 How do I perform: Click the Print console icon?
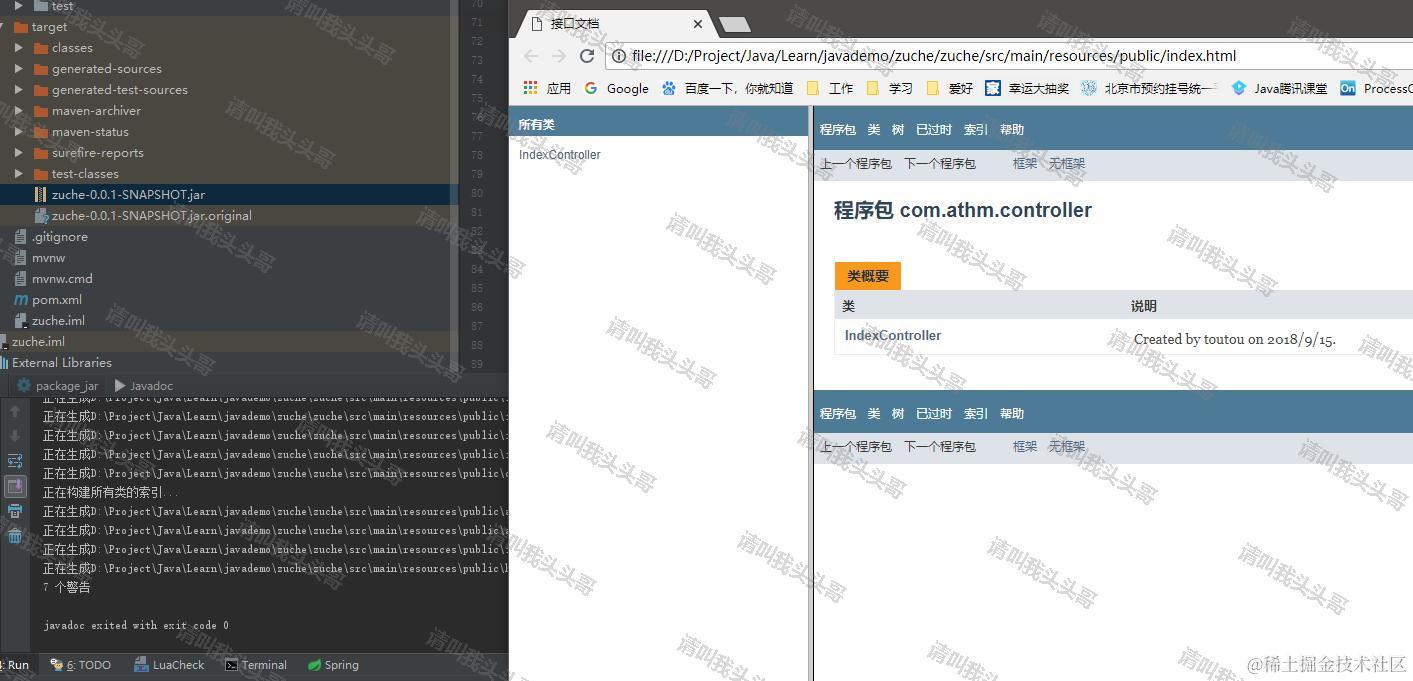point(14,511)
